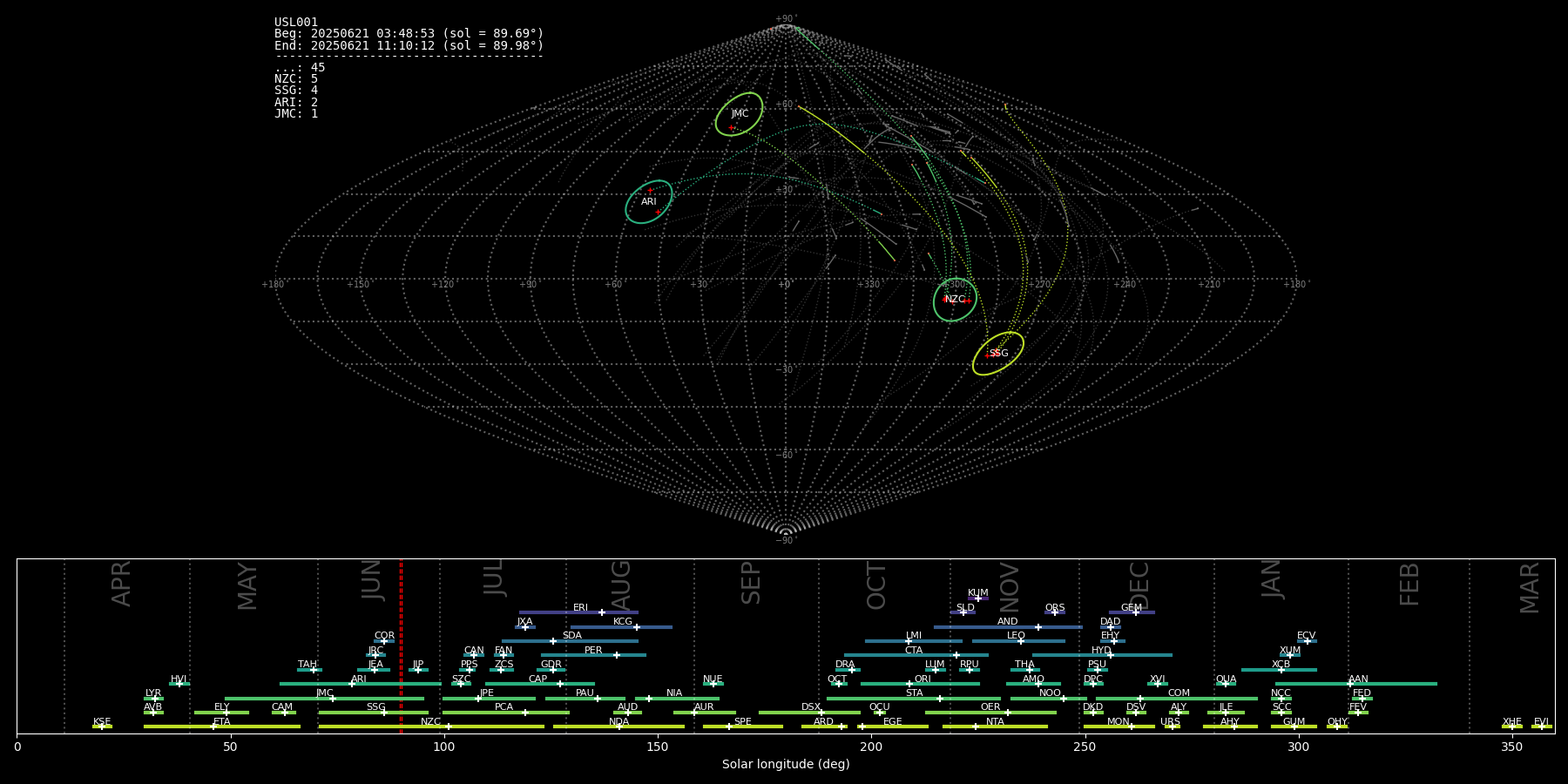The height and width of the screenshot is (784, 1568).
Task: Click the +120 longitude label on sky map
Action: click(443, 284)
